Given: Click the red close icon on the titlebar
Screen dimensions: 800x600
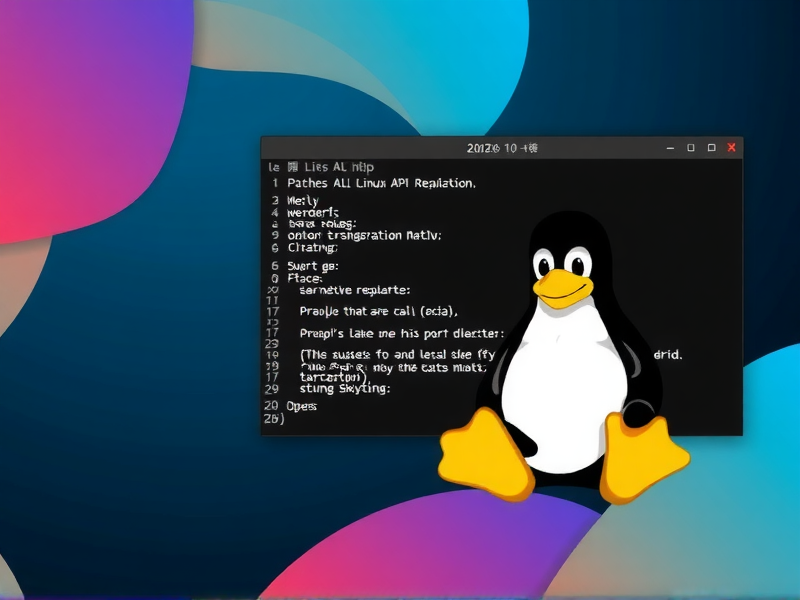Looking at the screenshot, I should click(x=733, y=146).
